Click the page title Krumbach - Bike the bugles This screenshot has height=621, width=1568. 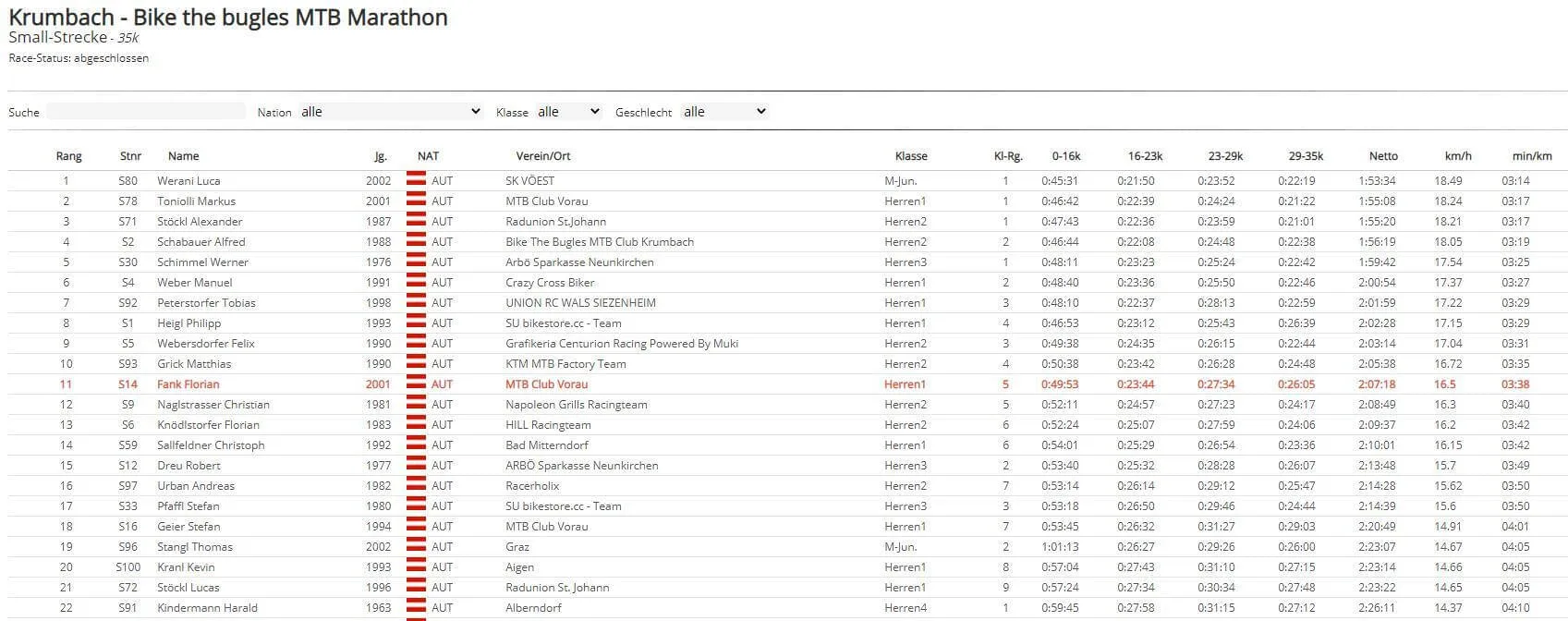(228, 18)
